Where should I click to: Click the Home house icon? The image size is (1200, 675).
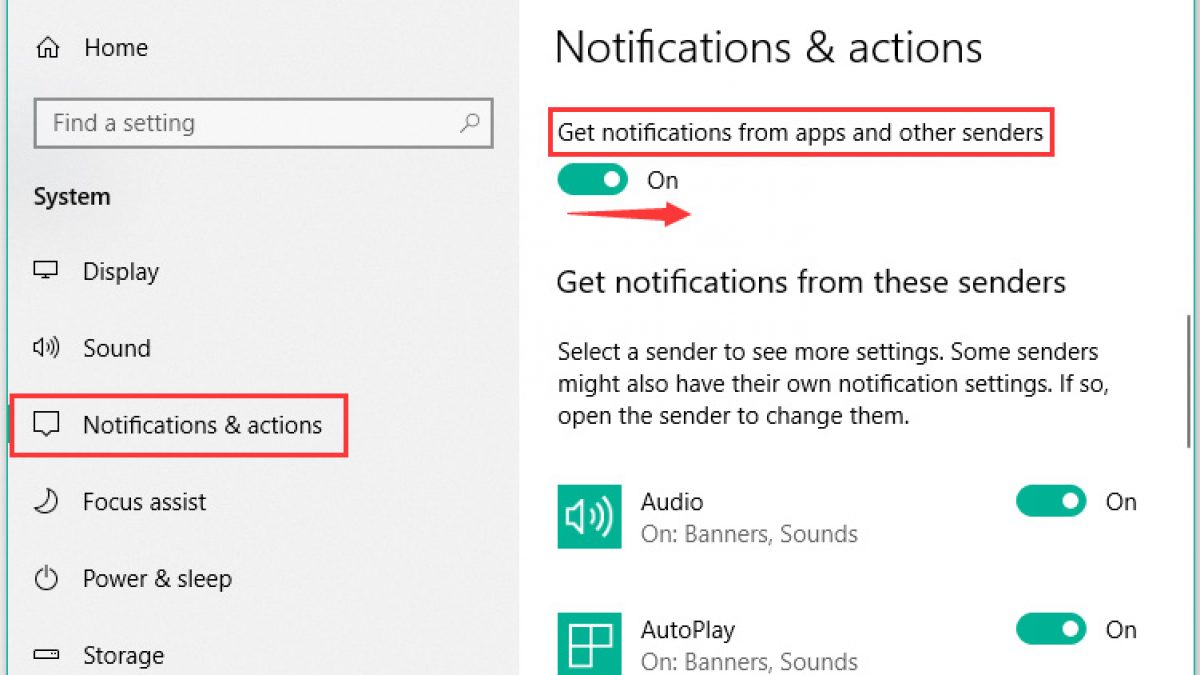(x=47, y=47)
